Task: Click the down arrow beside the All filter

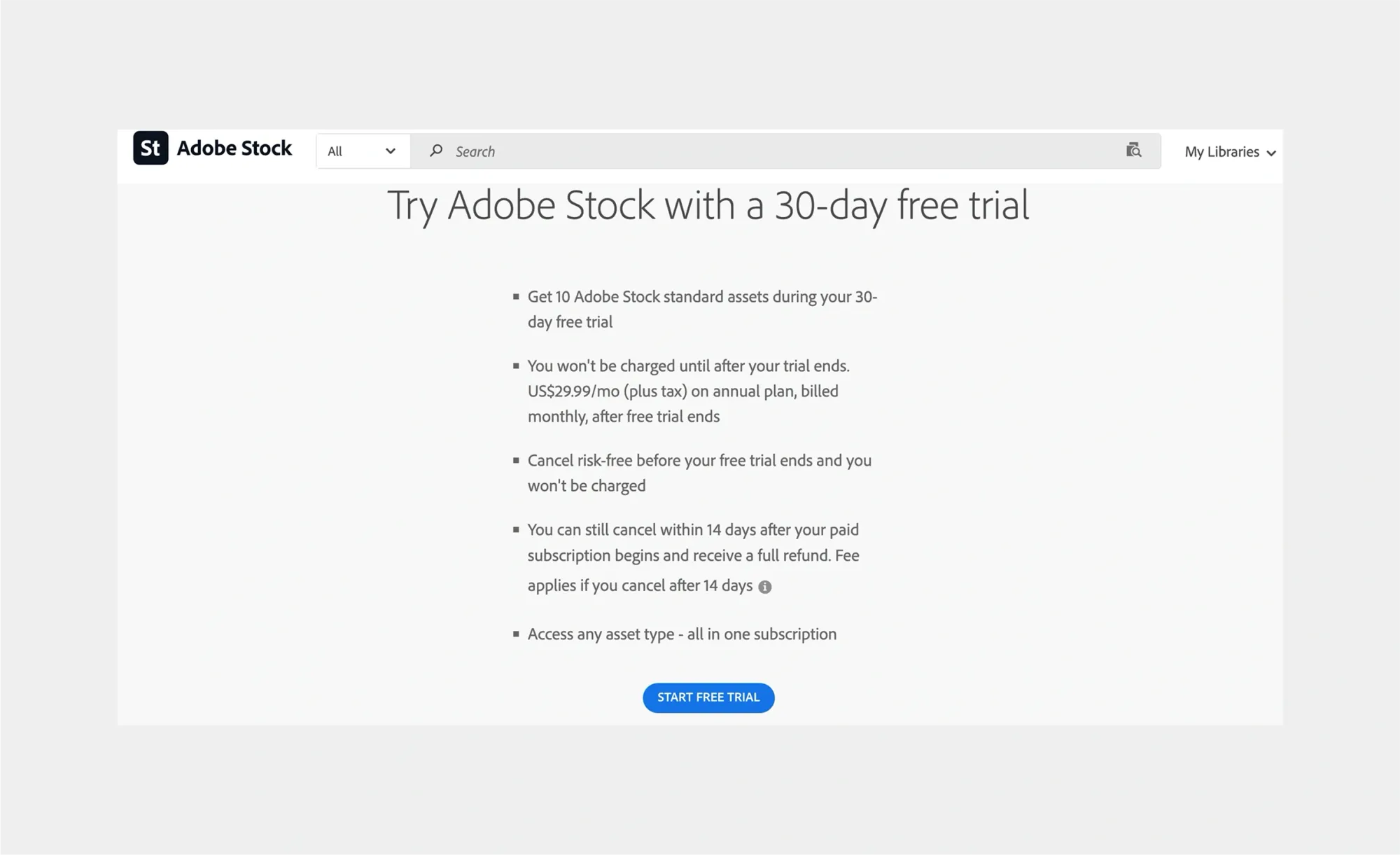Action: (x=389, y=151)
